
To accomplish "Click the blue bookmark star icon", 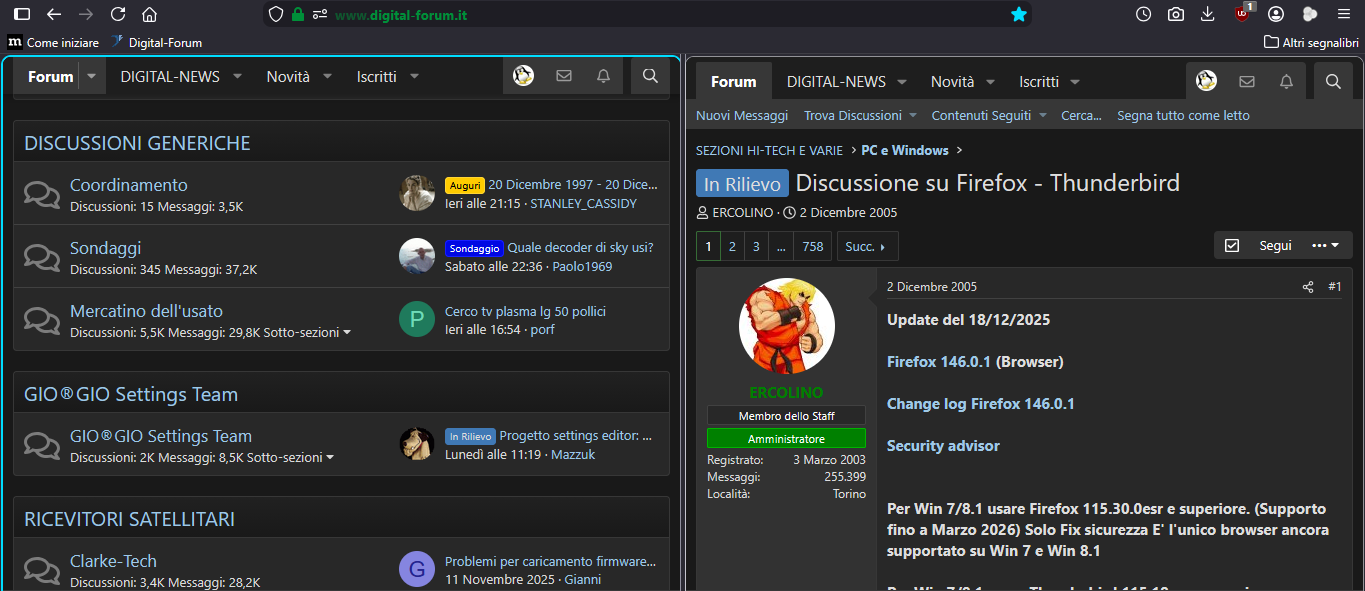I will (1019, 14).
